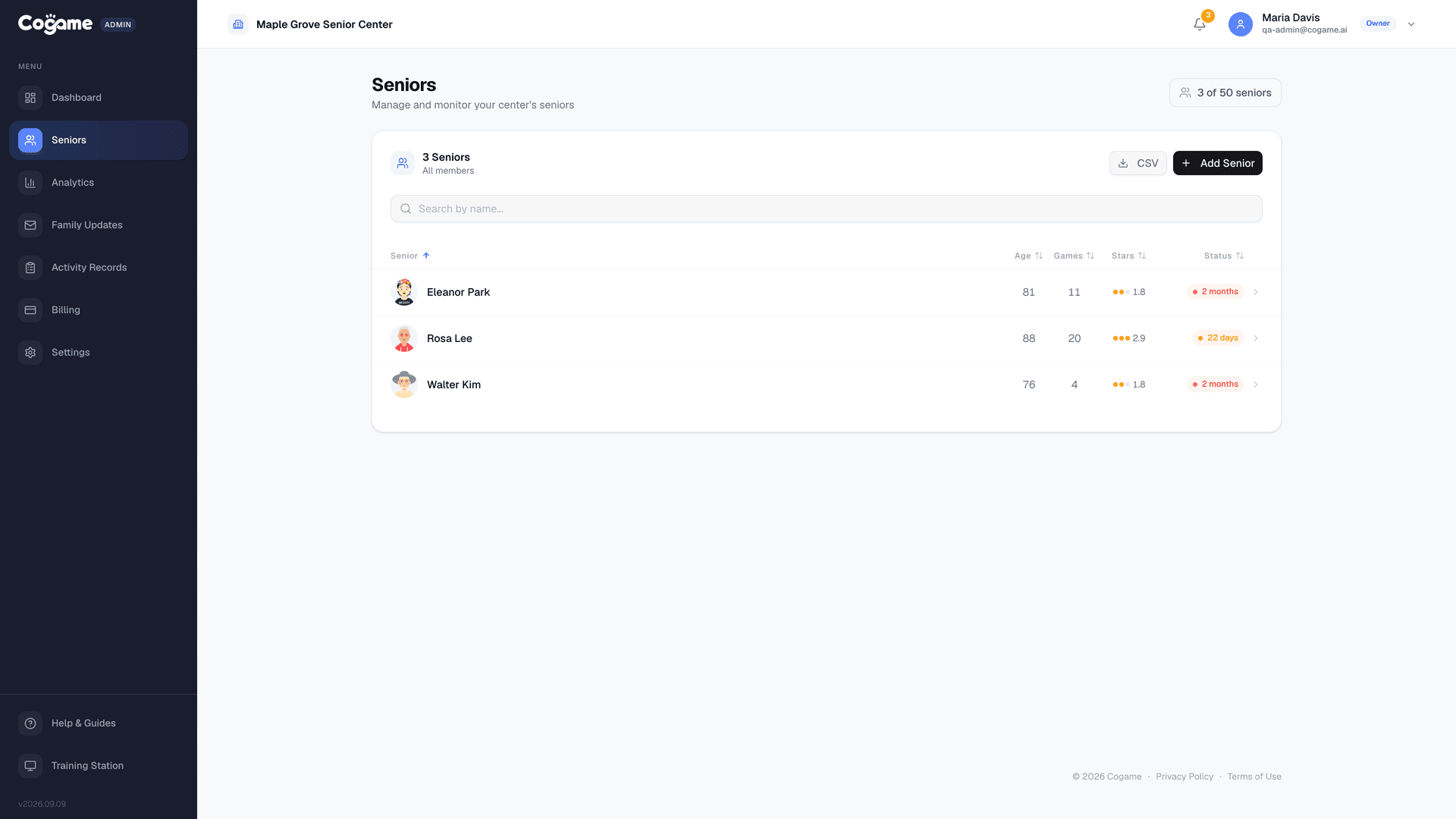The height and width of the screenshot is (819, 1456).
Task: Click Rosa Lee's avatar
Action: pos(404,338)
